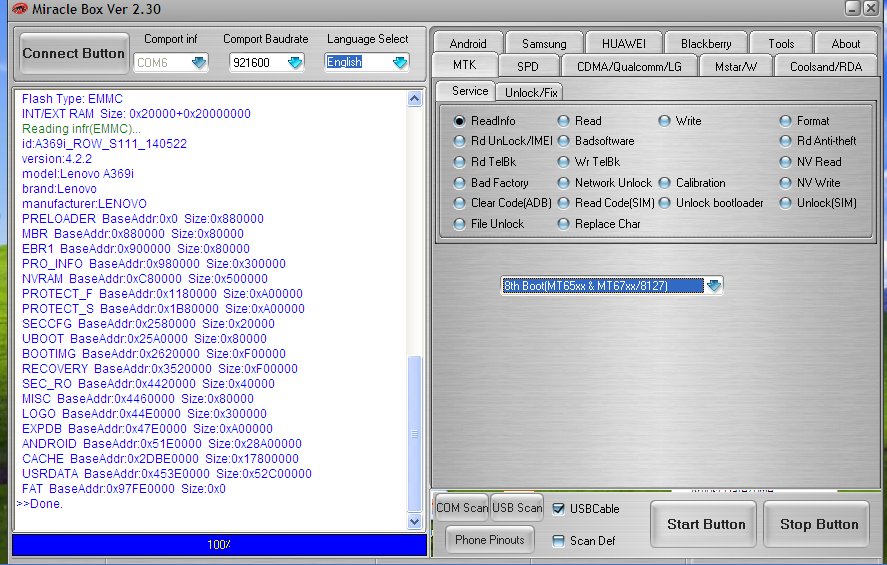Select the File Unlock option
887x565 pixels.
459,224
